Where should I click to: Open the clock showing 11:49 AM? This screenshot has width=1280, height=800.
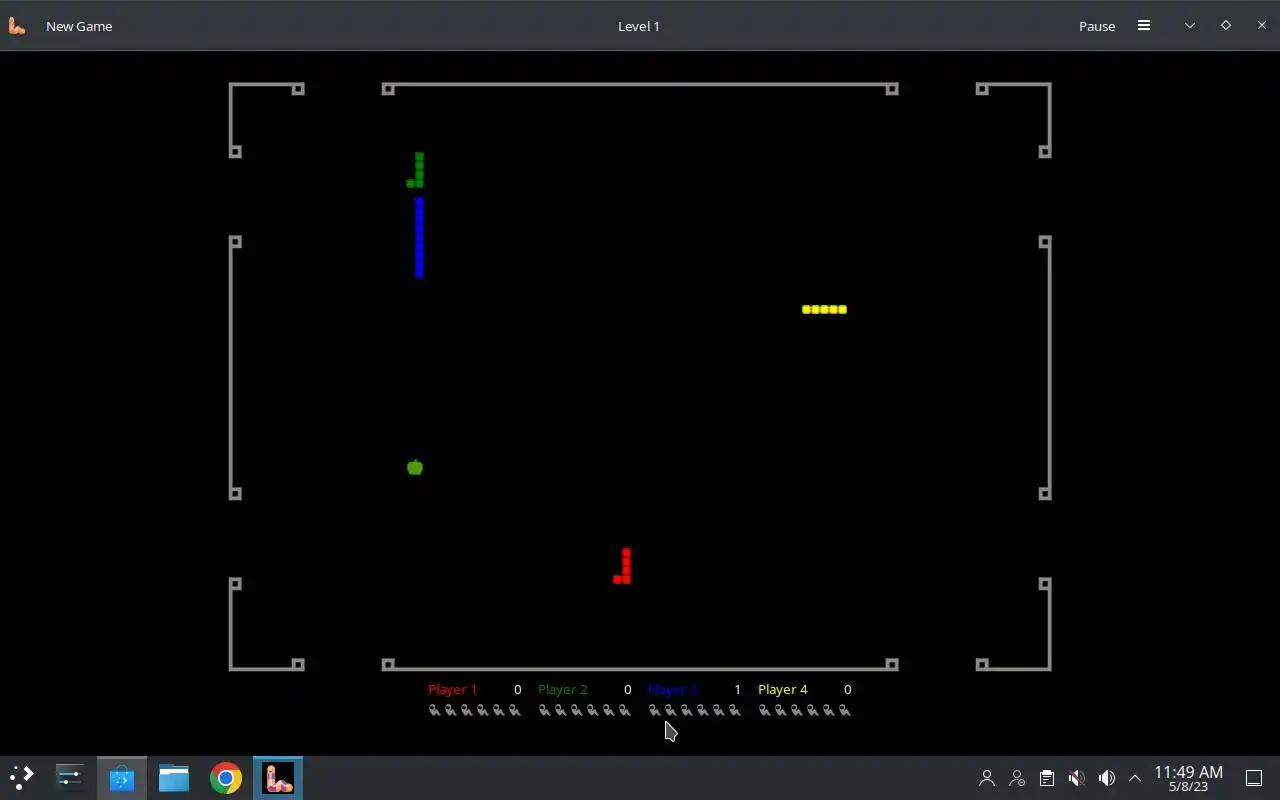1188,778
